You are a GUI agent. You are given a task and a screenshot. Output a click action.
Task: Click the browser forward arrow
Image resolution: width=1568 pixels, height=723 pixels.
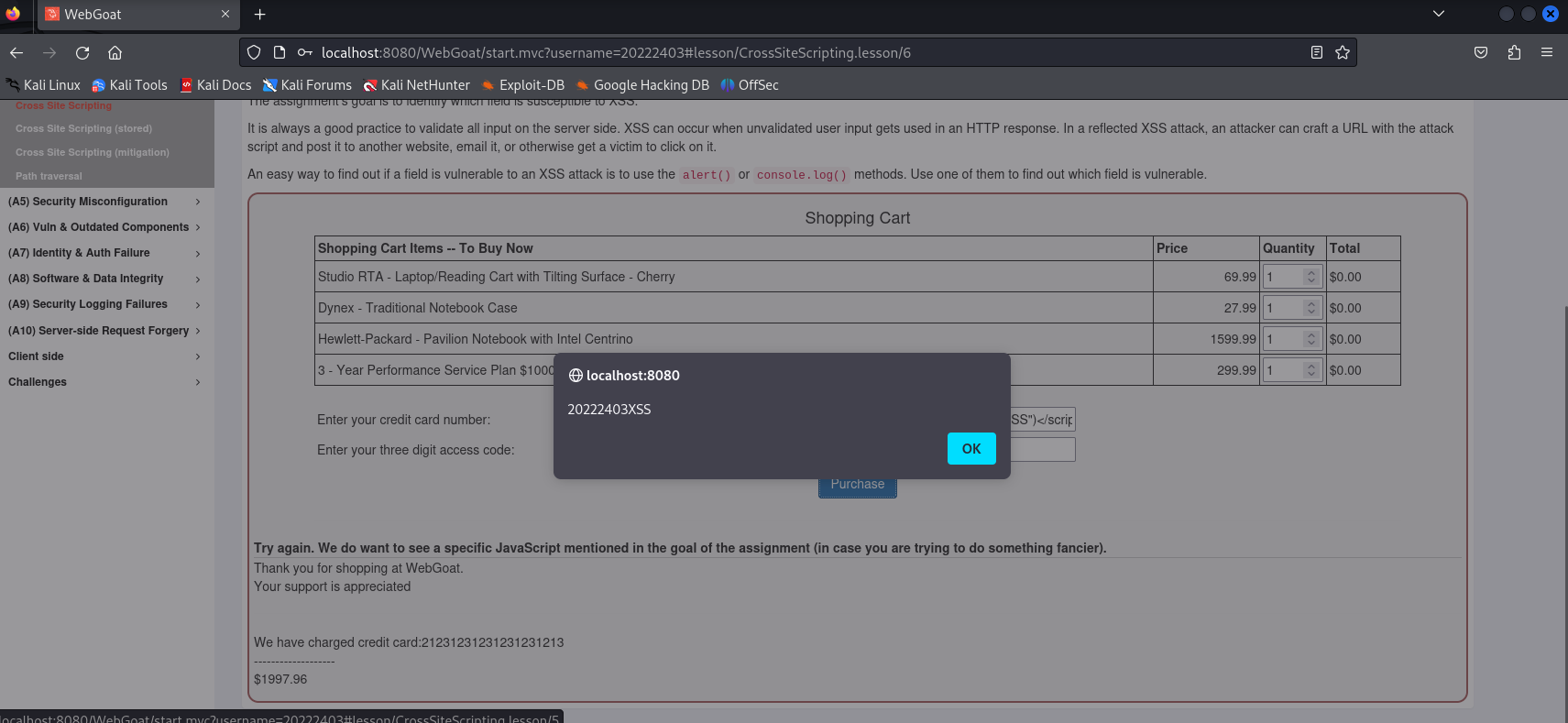pos(49,53)
